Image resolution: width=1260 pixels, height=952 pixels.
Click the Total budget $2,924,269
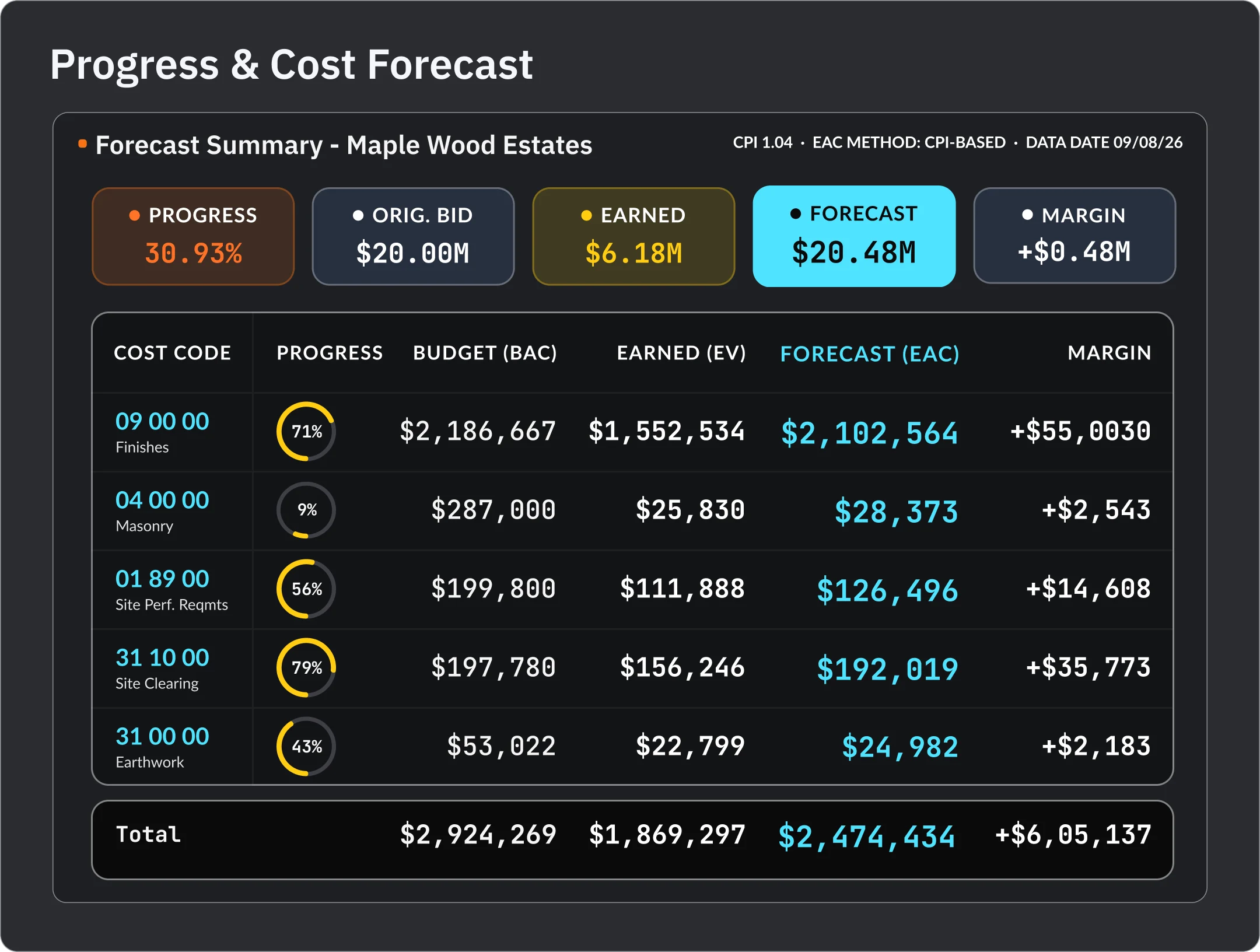(478, 835)
